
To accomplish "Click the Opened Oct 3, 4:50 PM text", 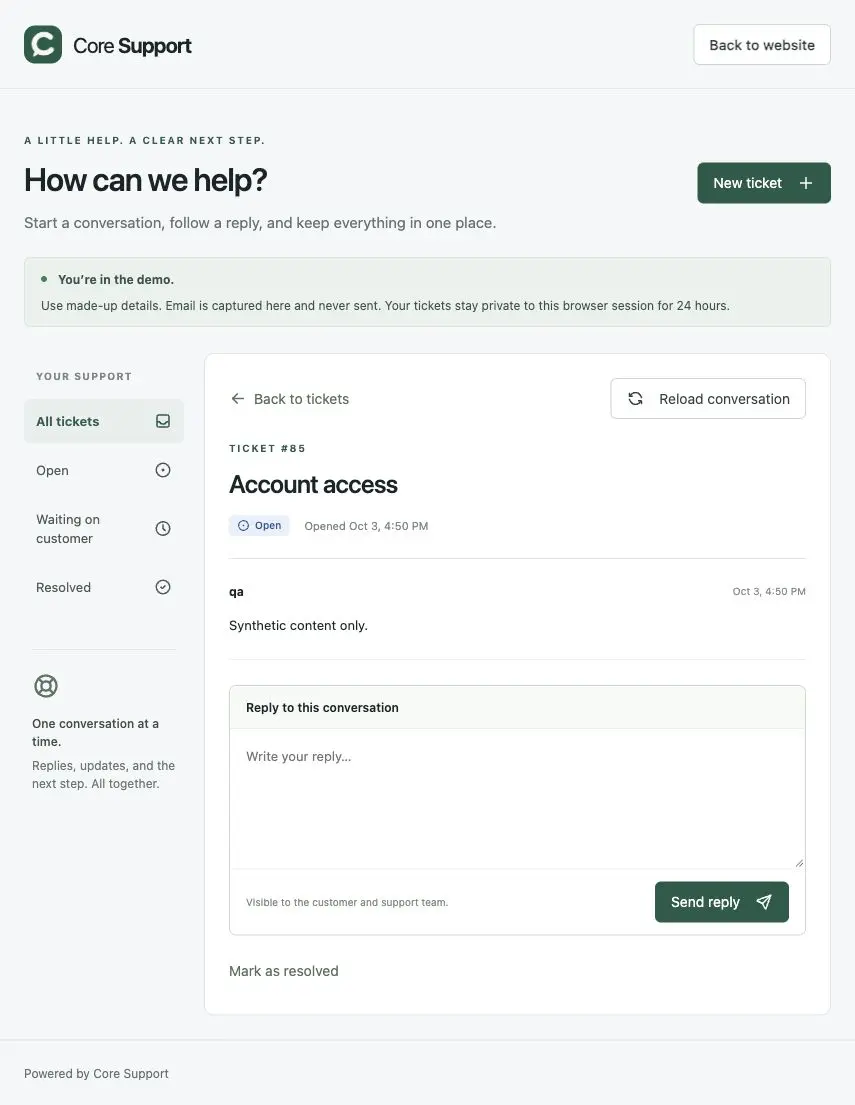I will coord(367,526).
